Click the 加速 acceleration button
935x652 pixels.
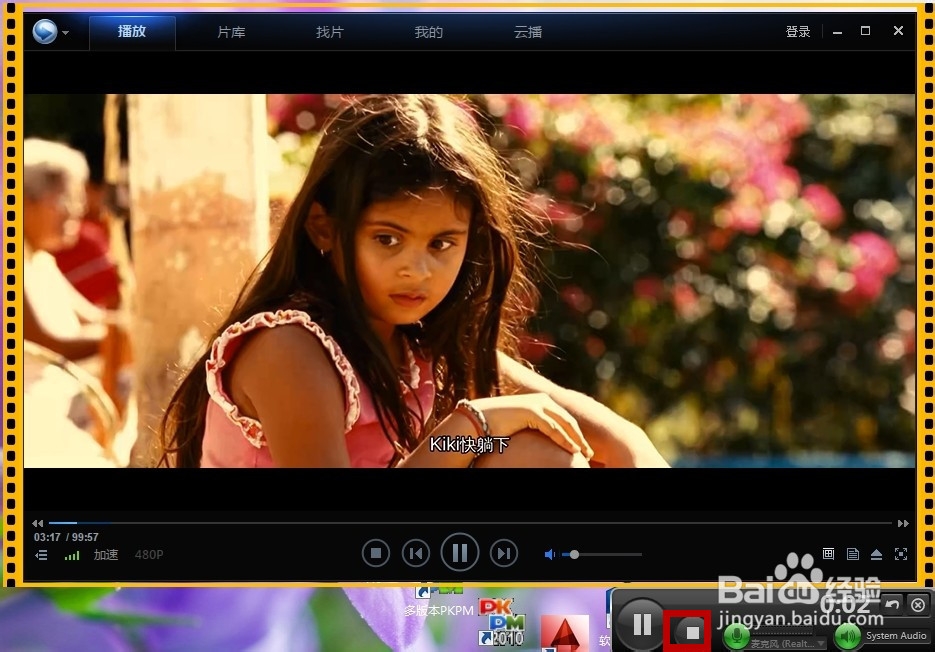coord(106,555)
